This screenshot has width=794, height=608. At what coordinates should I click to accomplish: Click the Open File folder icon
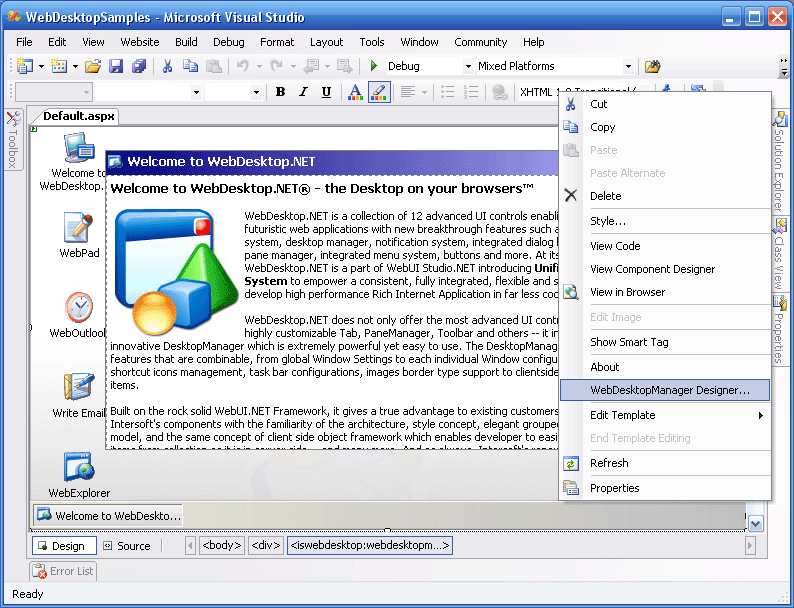pos(93,66)
